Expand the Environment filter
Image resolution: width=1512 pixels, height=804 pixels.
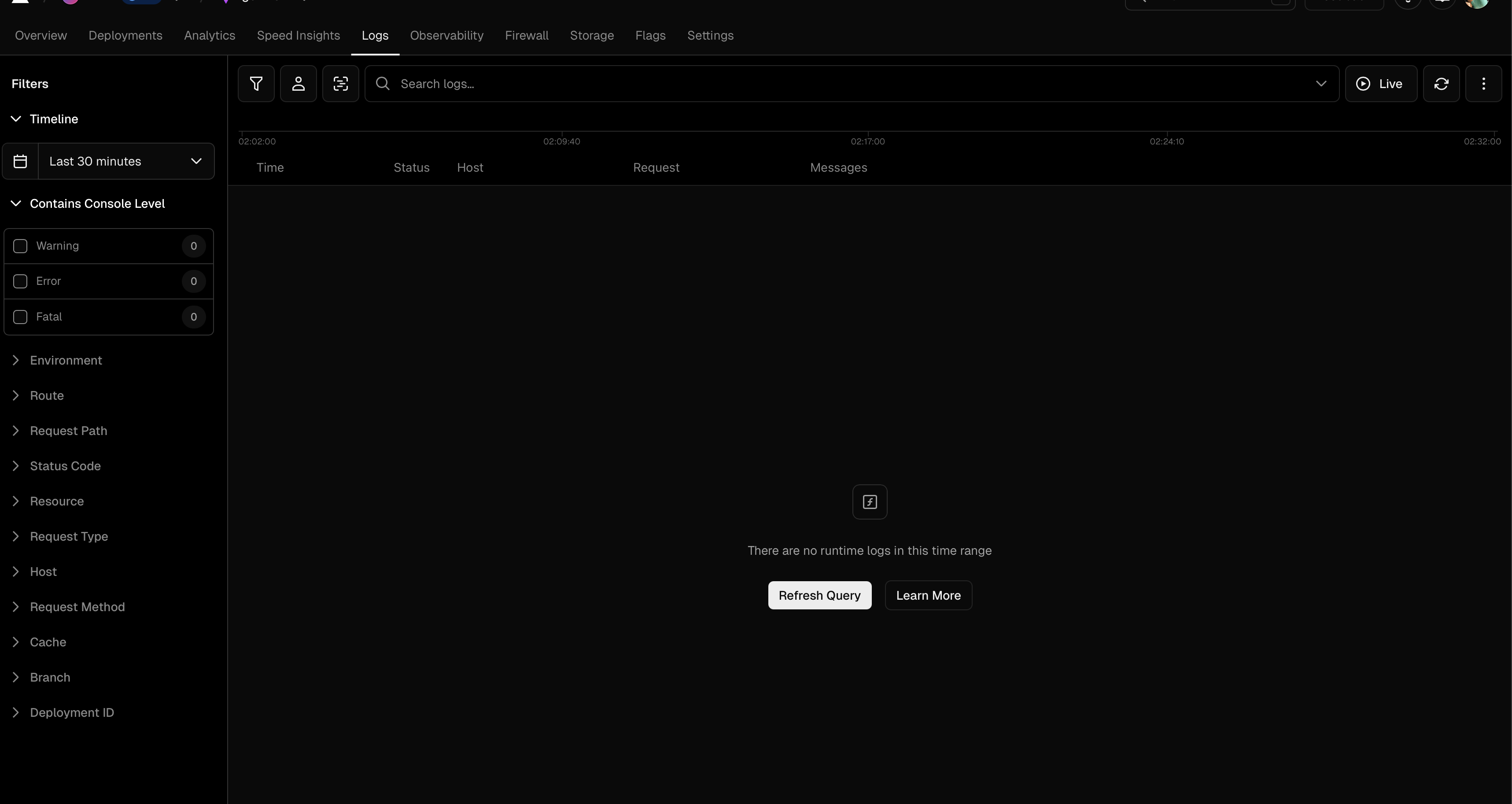58,360
